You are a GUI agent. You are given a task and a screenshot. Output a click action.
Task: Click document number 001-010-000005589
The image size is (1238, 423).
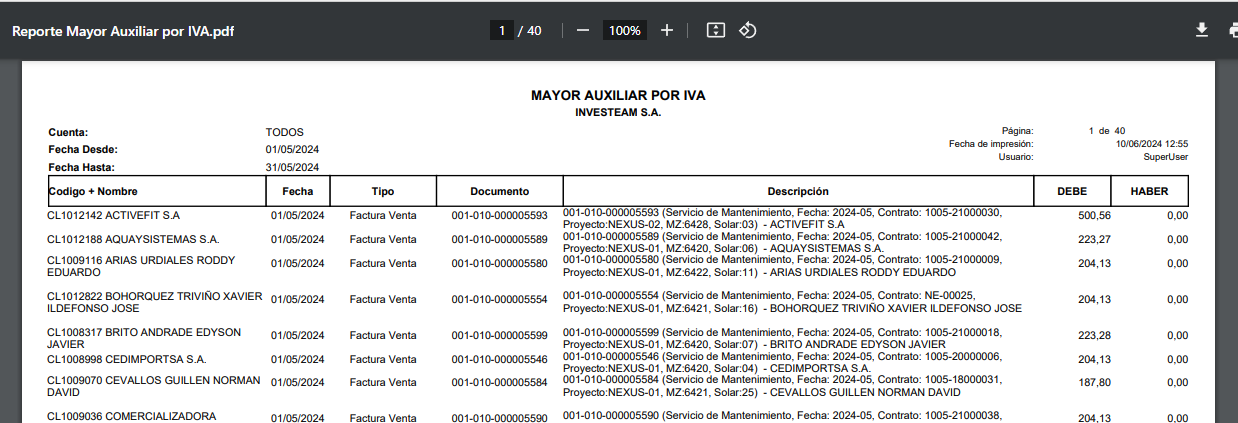pos(499,240)
